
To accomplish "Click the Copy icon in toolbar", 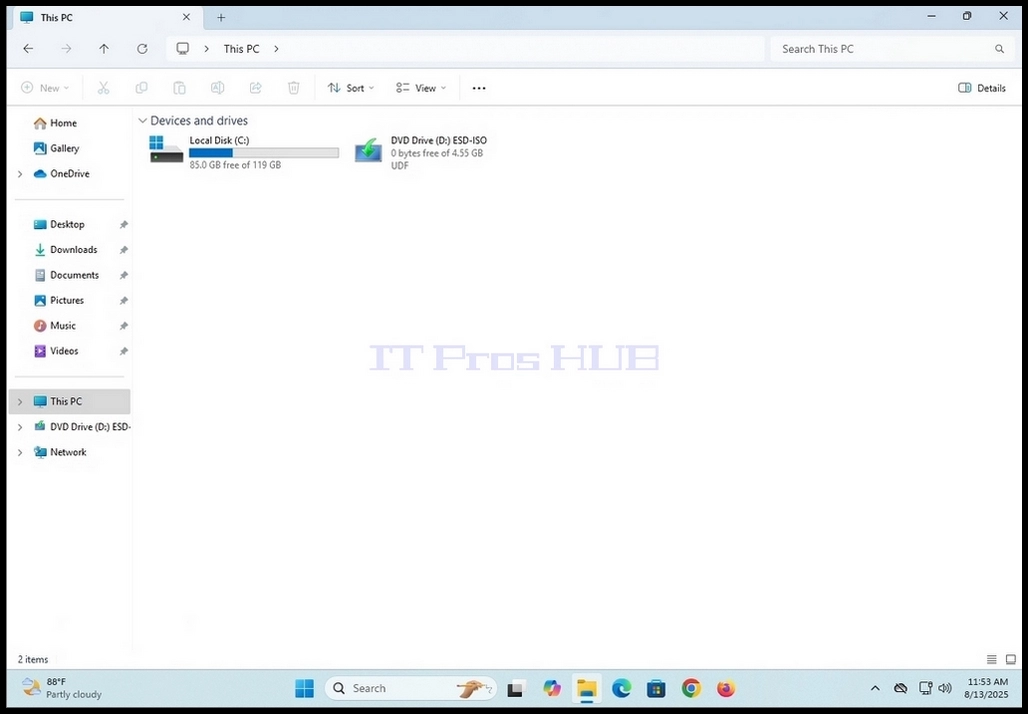I will 141,88.
